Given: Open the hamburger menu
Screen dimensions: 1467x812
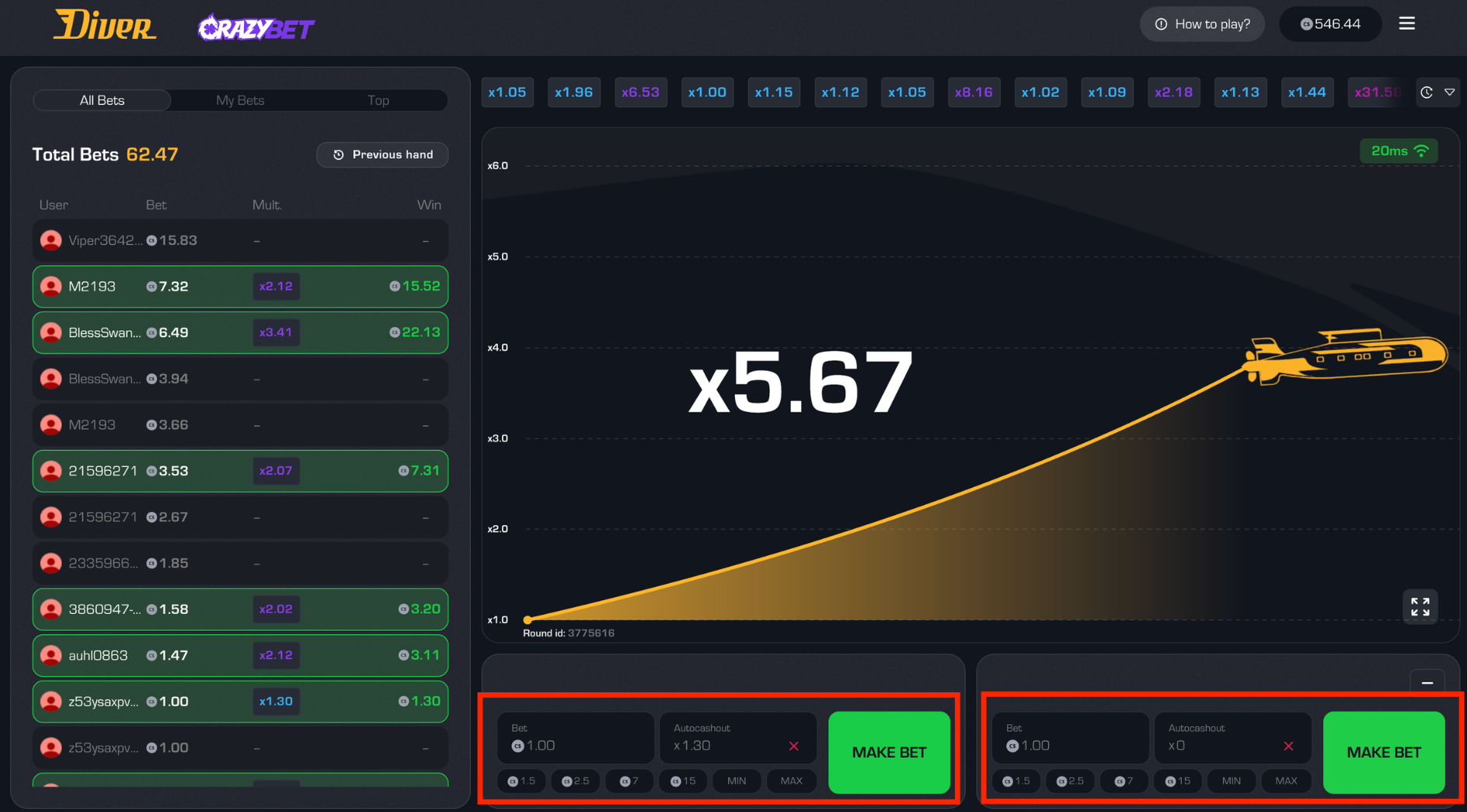Looking at the screenshot, I should 1406,24.
